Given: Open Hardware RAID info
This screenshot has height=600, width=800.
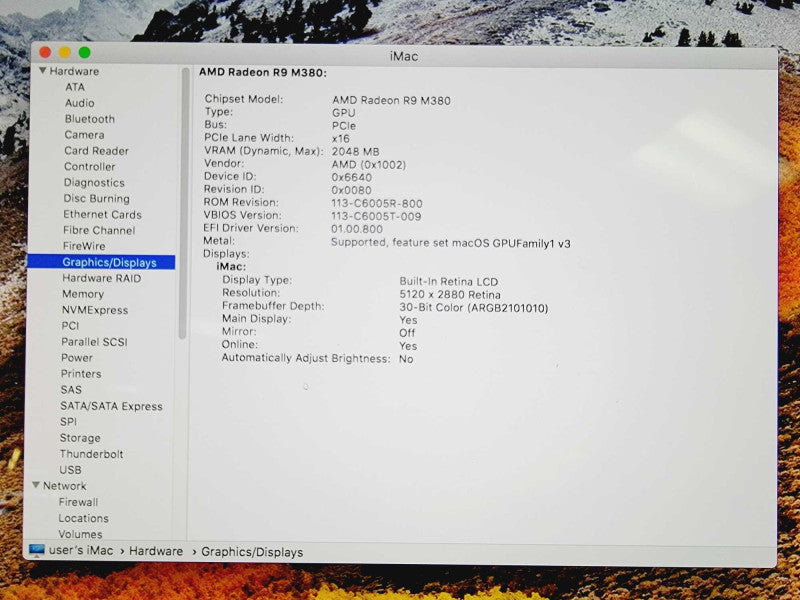Looking at the screenshot, I should coord(102,278).
